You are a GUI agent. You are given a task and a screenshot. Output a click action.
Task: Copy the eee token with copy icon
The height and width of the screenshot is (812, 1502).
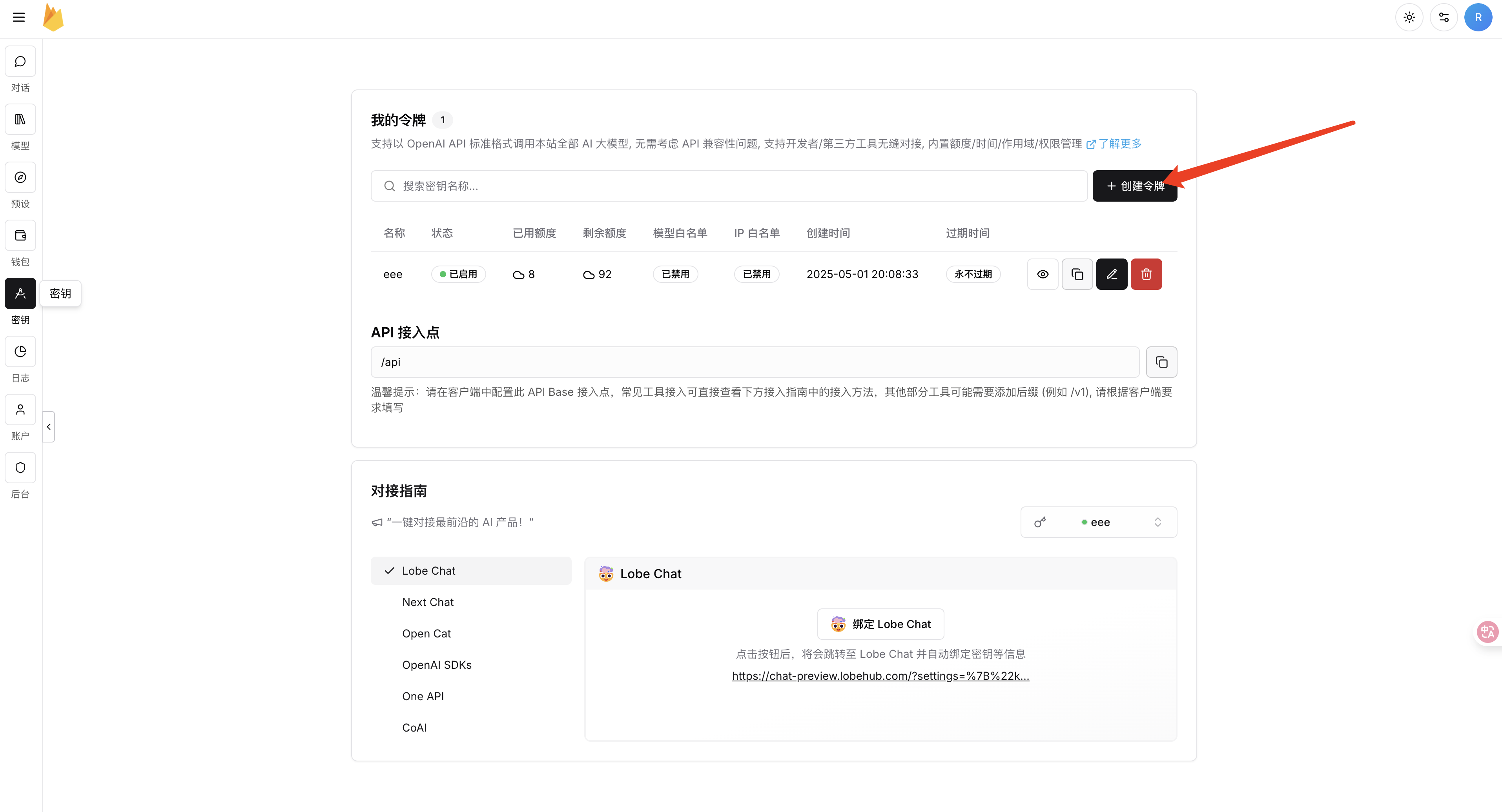(1077, 274)
